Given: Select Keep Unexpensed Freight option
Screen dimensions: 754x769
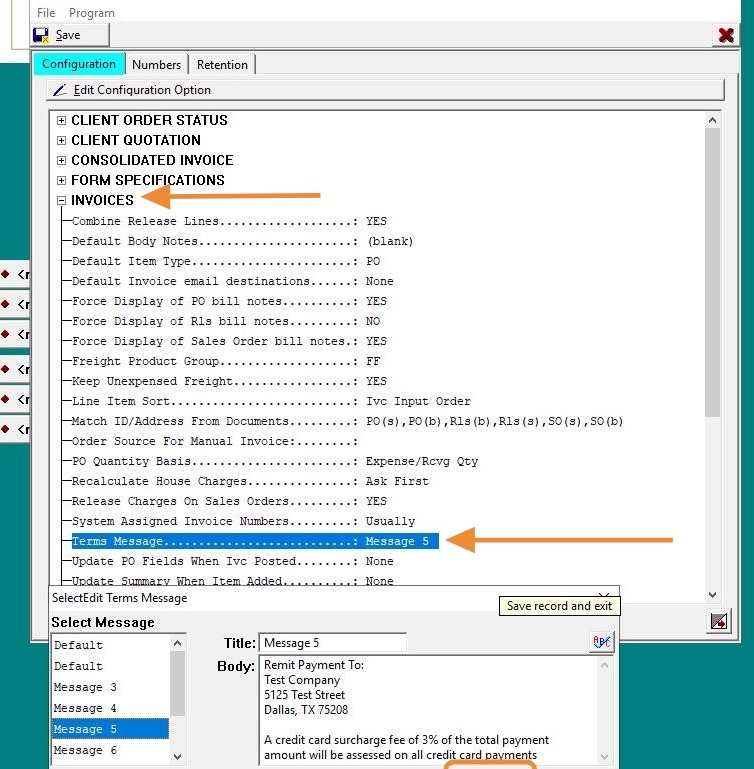Looking at the screenshot, I should coord(229,381).
